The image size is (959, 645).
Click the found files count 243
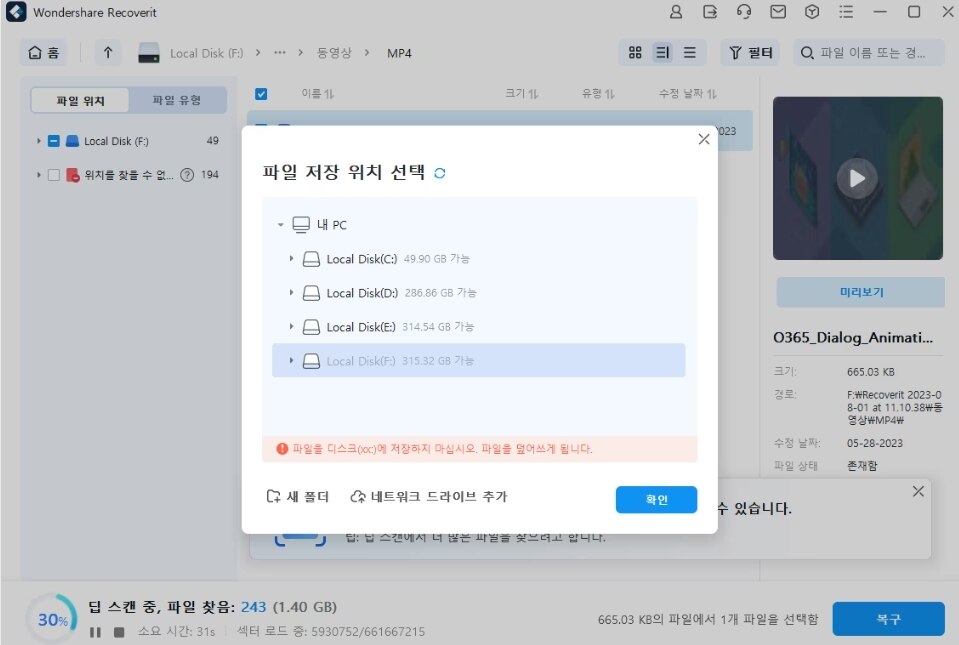pyautogui.click(x=253, y=607)
